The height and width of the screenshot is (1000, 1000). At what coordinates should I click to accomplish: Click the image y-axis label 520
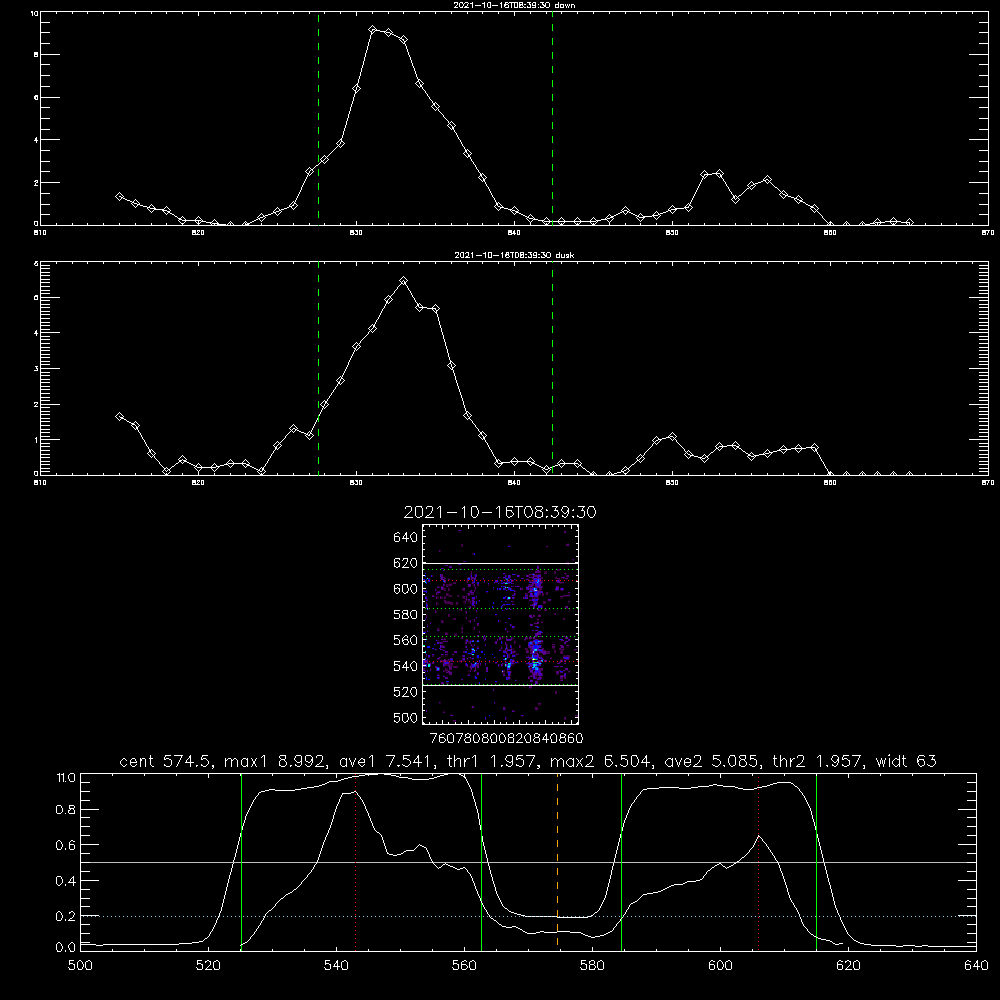(x=406, y=692)
